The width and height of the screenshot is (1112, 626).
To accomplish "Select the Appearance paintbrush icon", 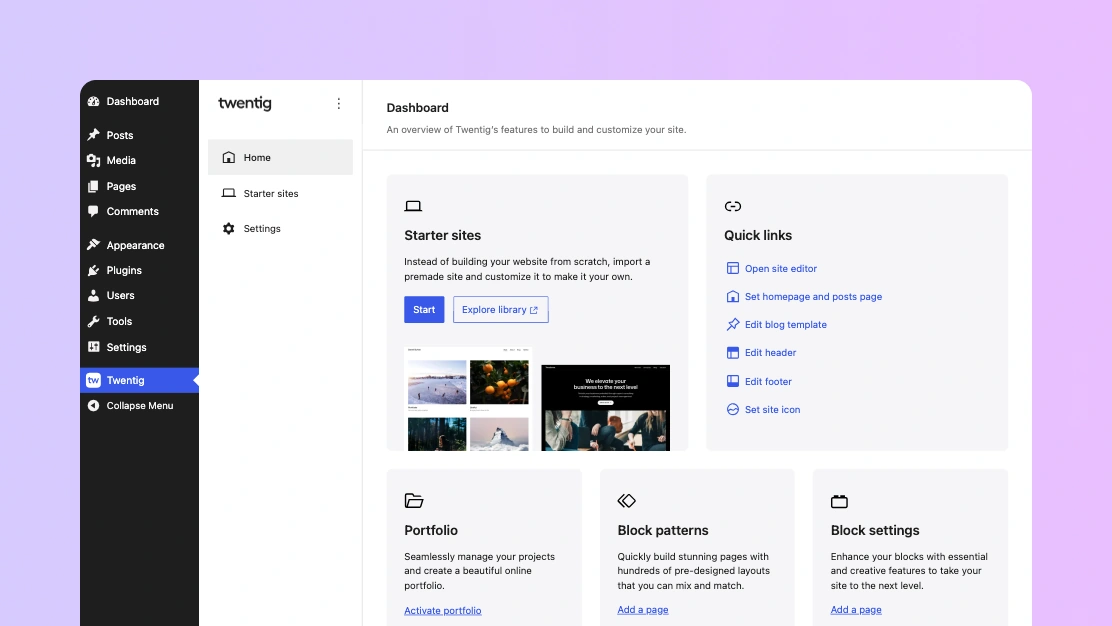I will [x=96, y=245].
